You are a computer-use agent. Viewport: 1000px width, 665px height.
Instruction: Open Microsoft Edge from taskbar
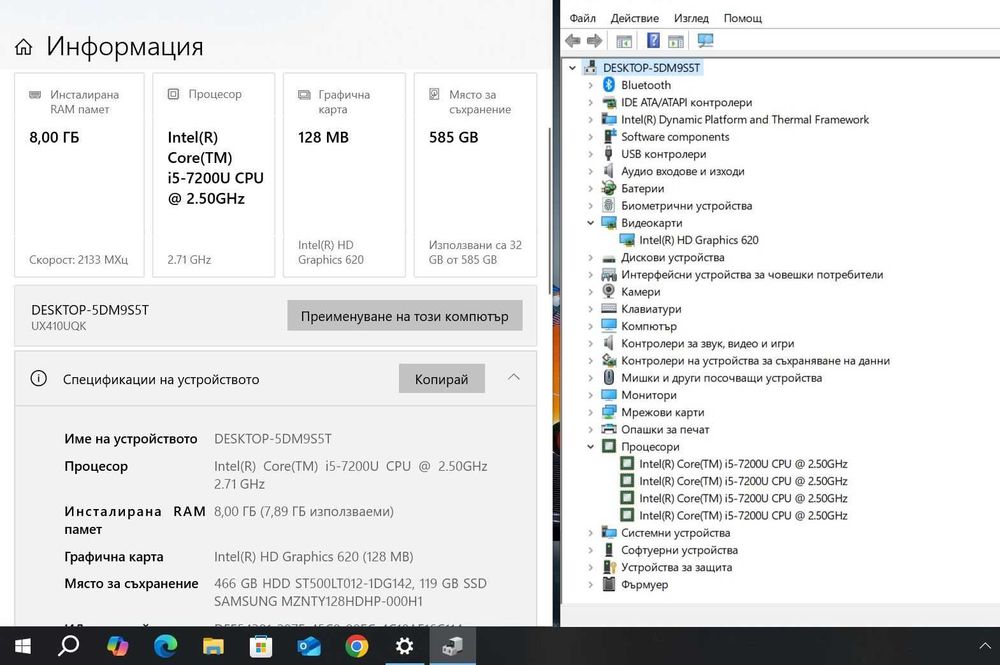coord(166,647)
